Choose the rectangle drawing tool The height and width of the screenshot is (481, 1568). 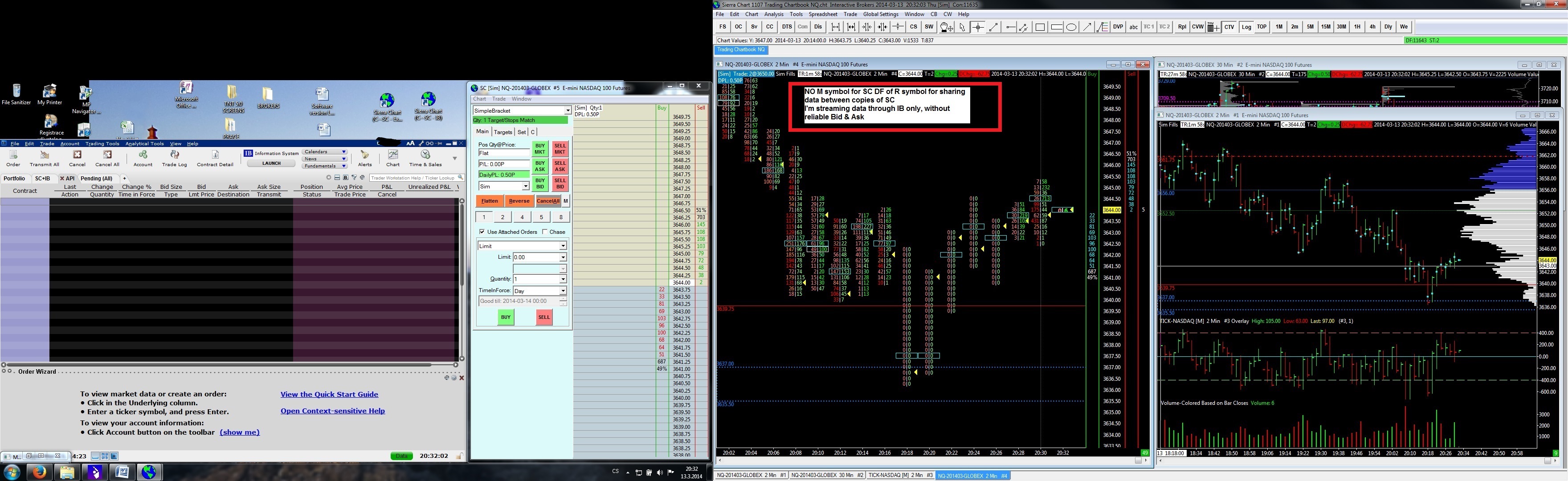(x=1040, y=27)
